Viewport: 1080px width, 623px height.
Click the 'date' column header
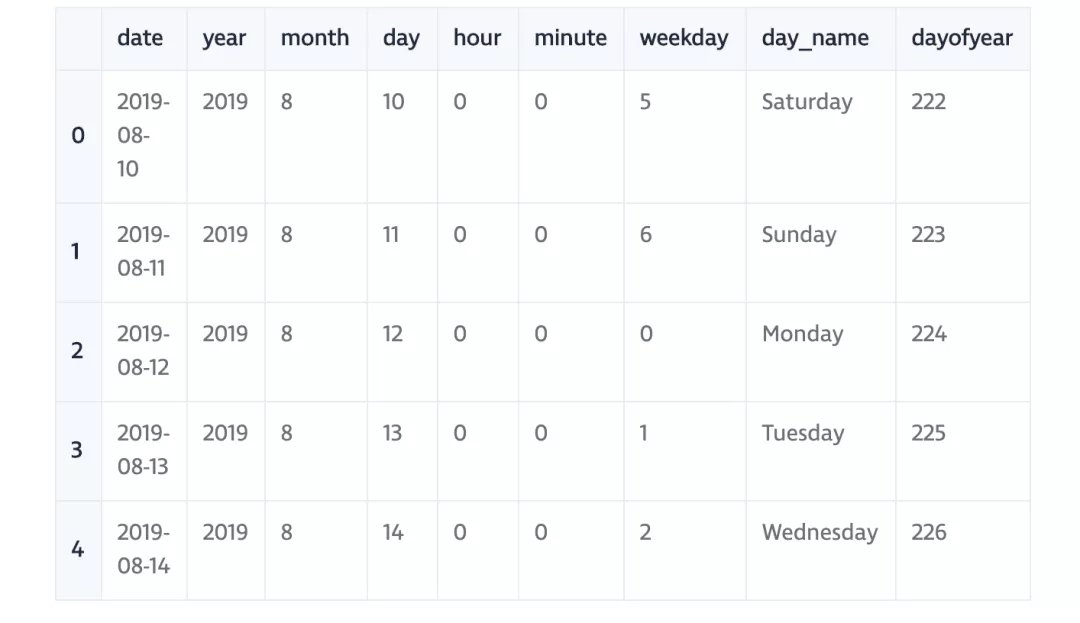tap(140, 38)
